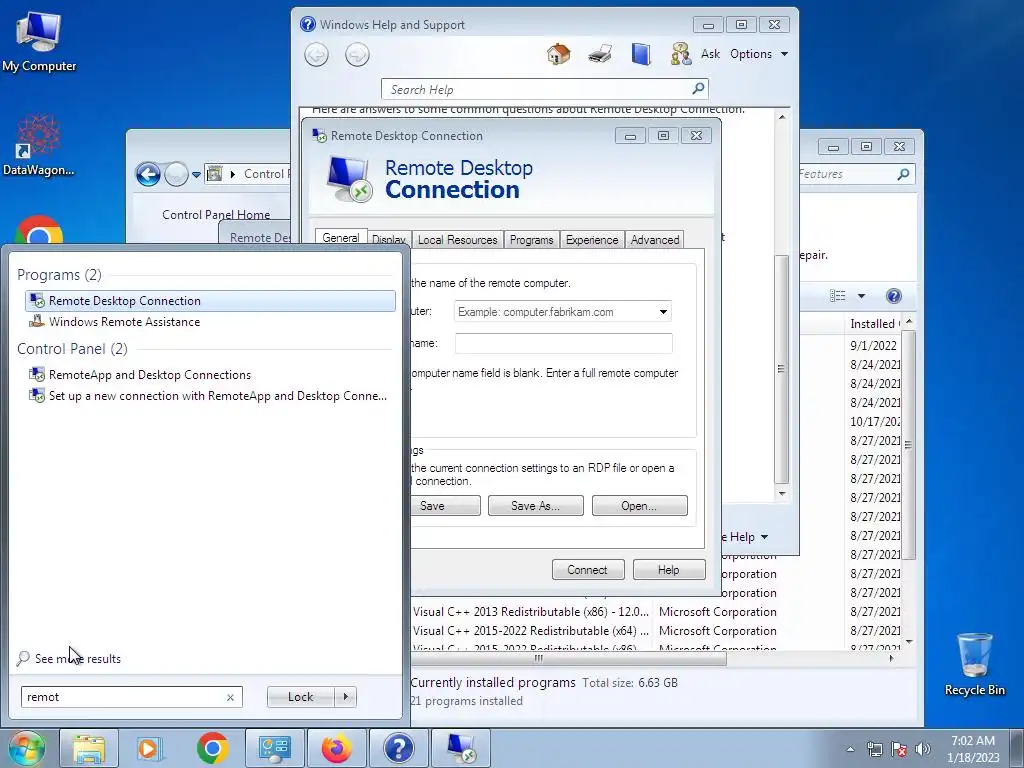1024x768 pixels.
Task: Open the Advanced tab
Action: [655, 240]
